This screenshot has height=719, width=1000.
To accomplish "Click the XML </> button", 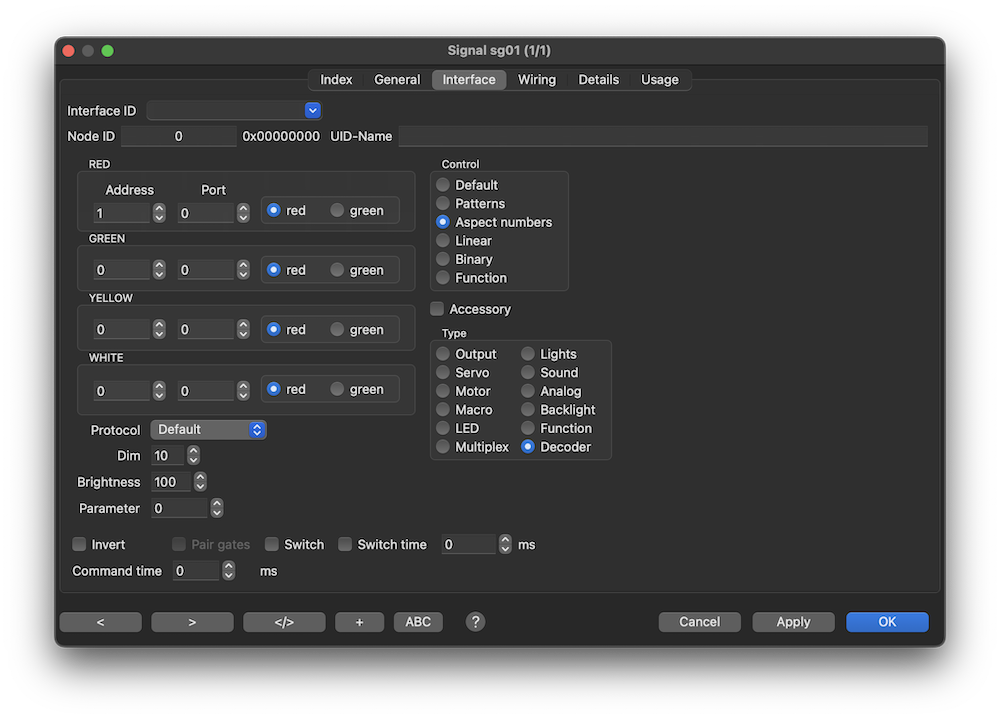I will [284, 622].
